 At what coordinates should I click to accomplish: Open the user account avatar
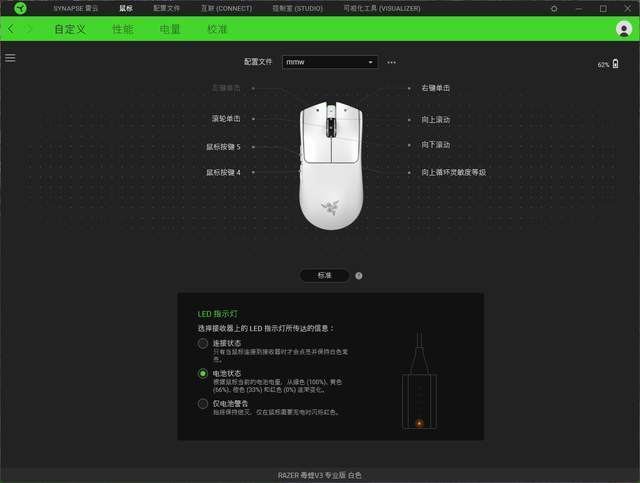(x=624, y=29)
